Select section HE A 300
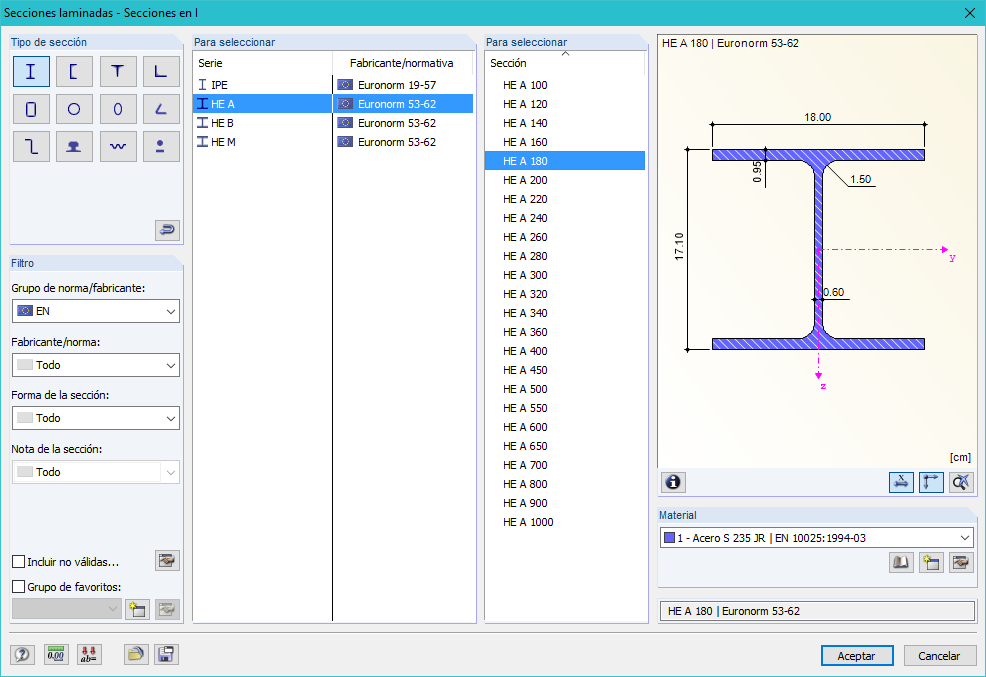Screen dimensions: 986x677 [565, 275]
